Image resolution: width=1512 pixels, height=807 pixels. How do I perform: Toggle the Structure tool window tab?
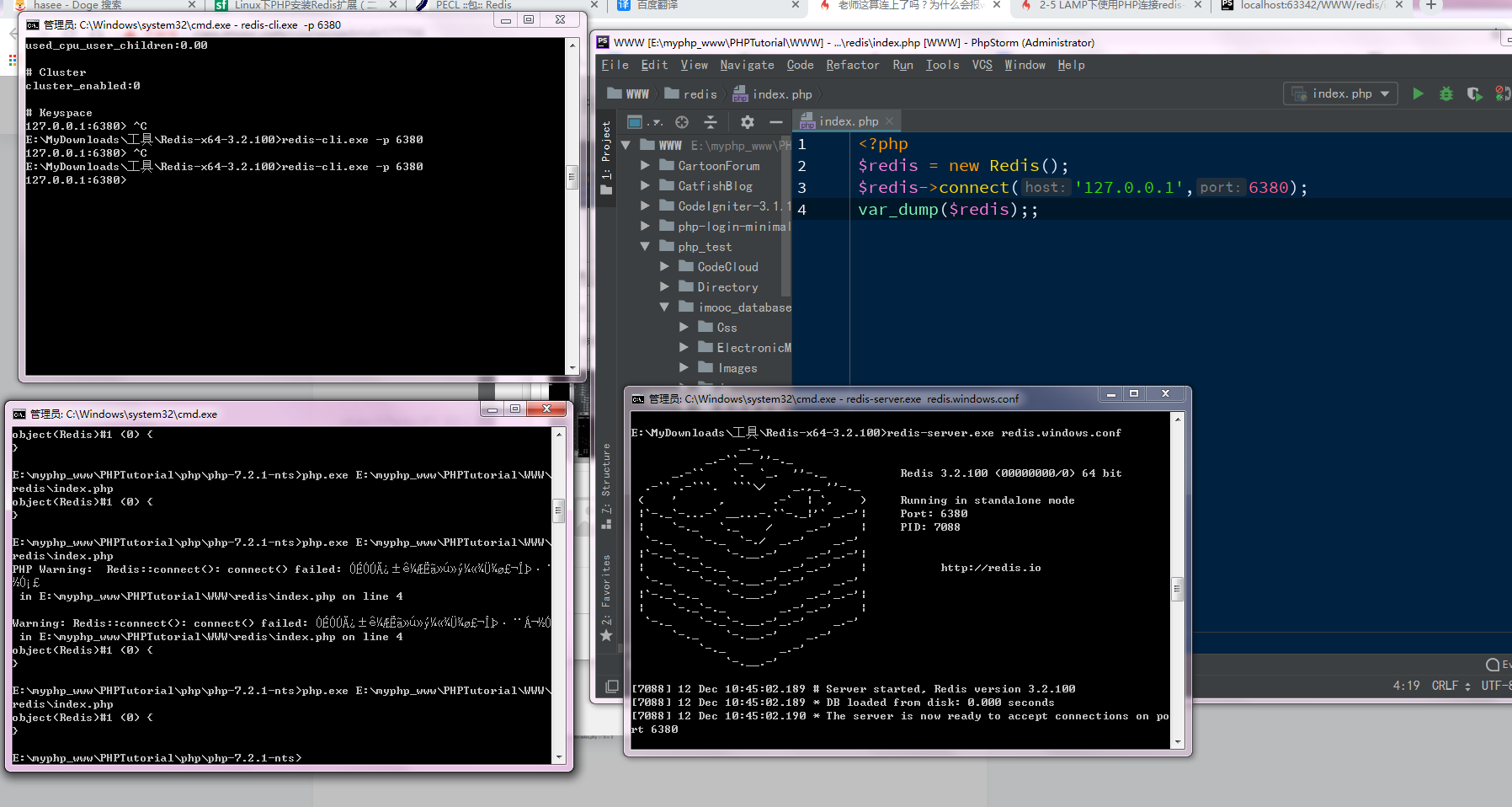tap(606, 485)
